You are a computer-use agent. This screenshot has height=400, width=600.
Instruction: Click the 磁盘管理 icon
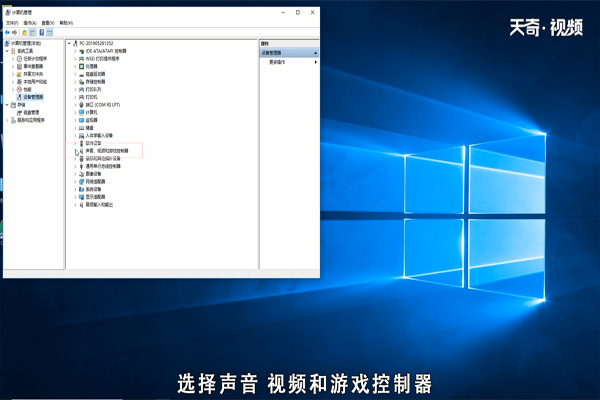click(20, 113)
